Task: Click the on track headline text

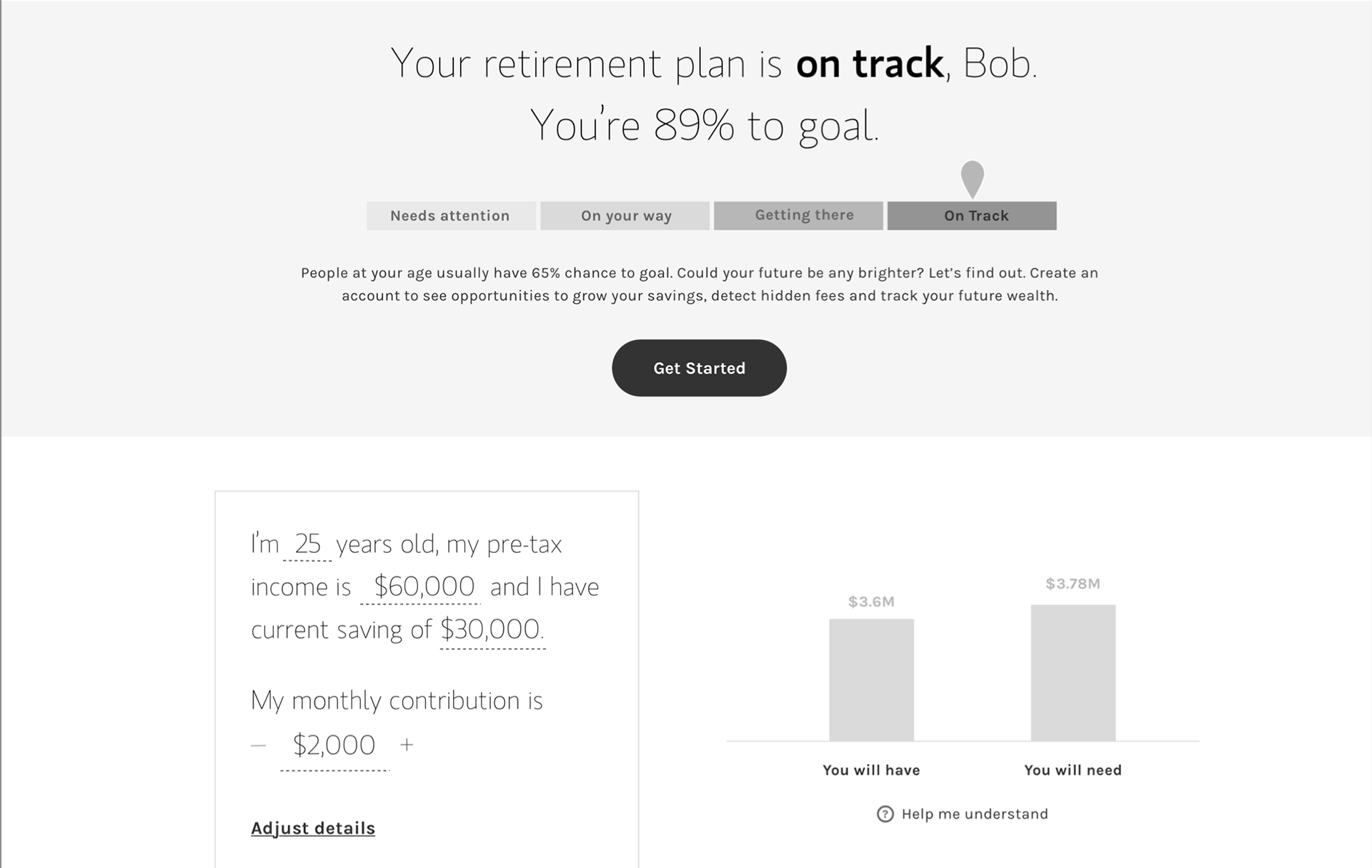Action: pyautogui.click(x=870, y=64)
